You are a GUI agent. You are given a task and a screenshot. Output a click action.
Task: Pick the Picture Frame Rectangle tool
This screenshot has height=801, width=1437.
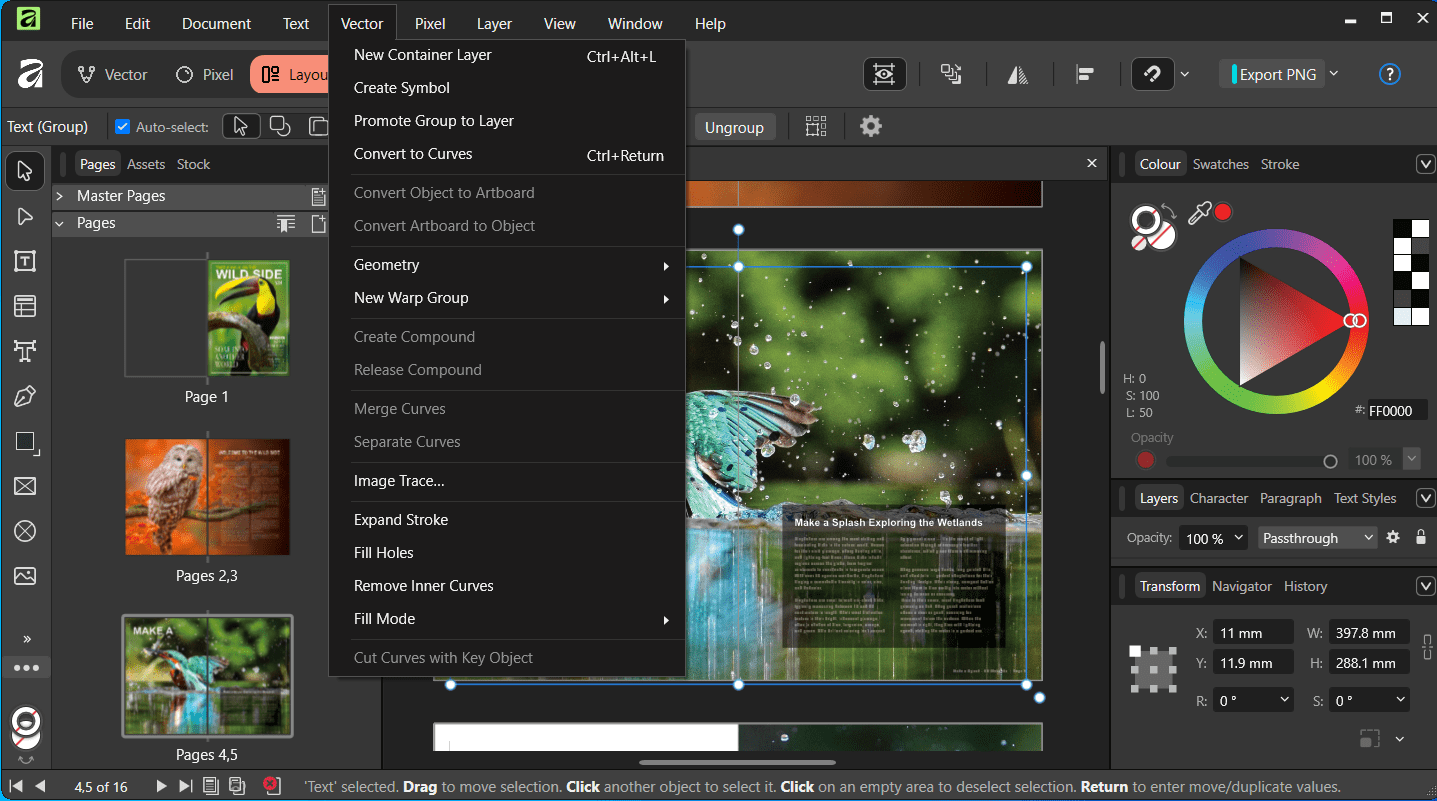click(25, 486)
